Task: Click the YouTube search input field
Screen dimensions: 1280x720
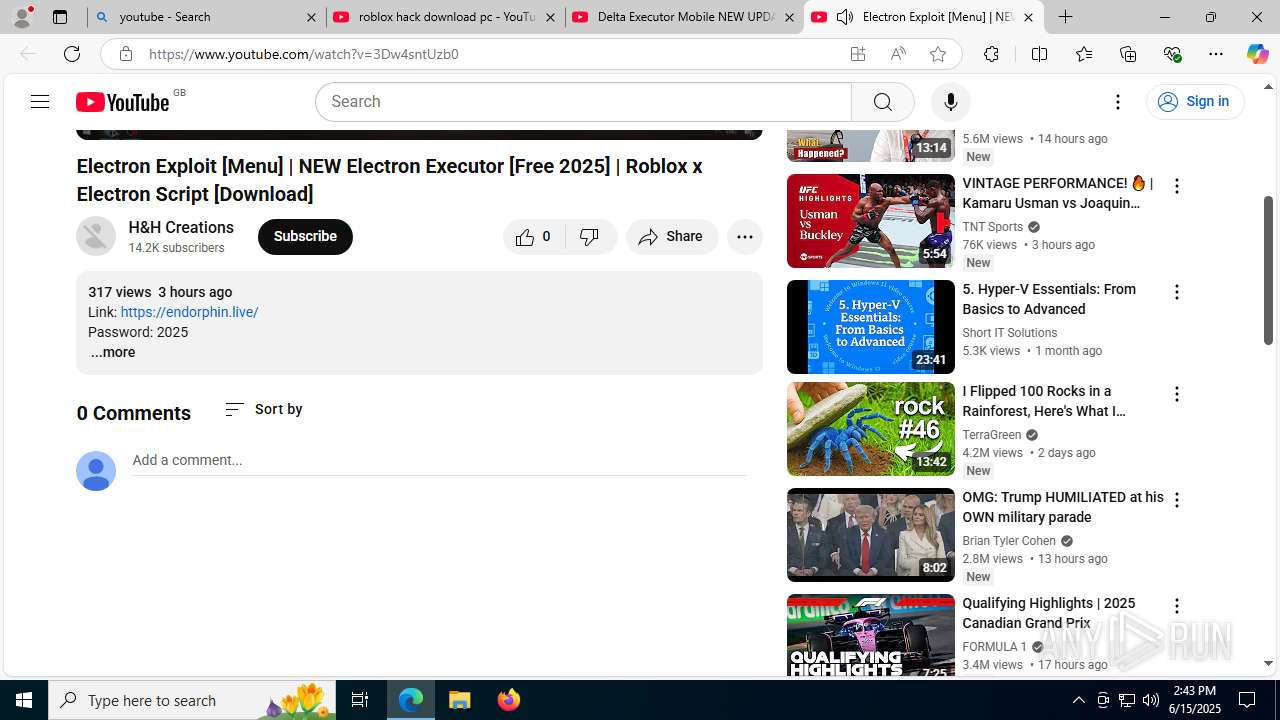Action: (584, 101)
